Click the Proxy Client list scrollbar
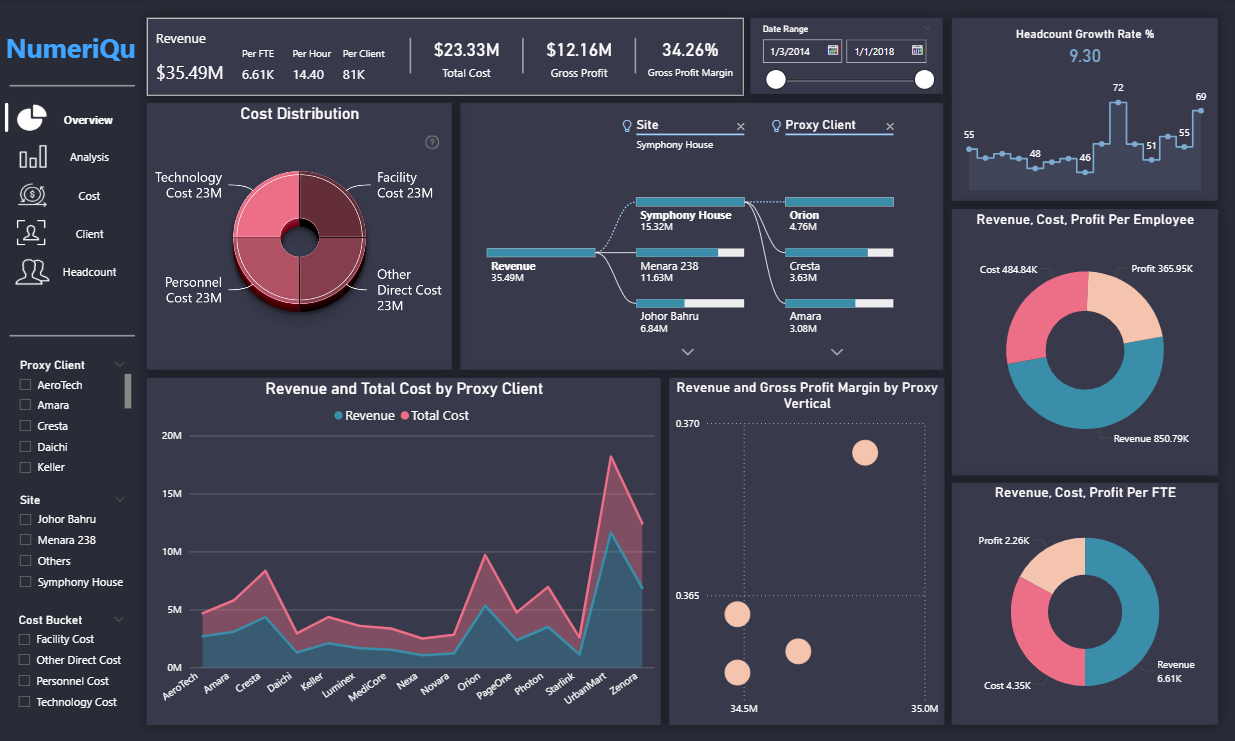The width and height of the screenshot is (1235, 741). point(128,391)
